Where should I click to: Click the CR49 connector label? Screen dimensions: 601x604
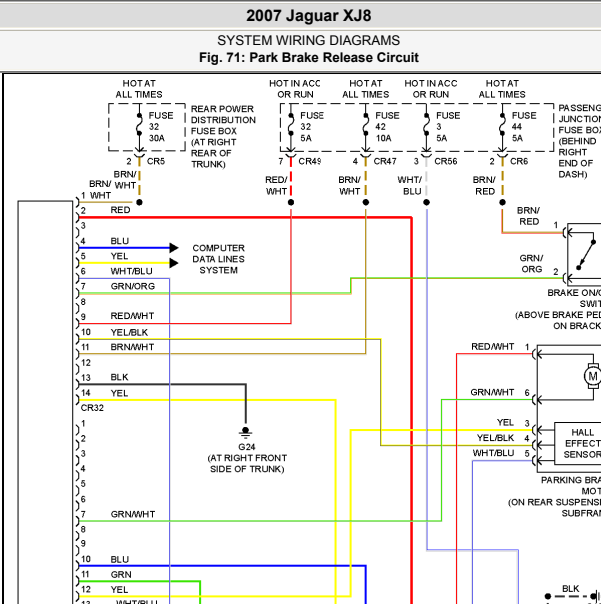pos(309,161)
